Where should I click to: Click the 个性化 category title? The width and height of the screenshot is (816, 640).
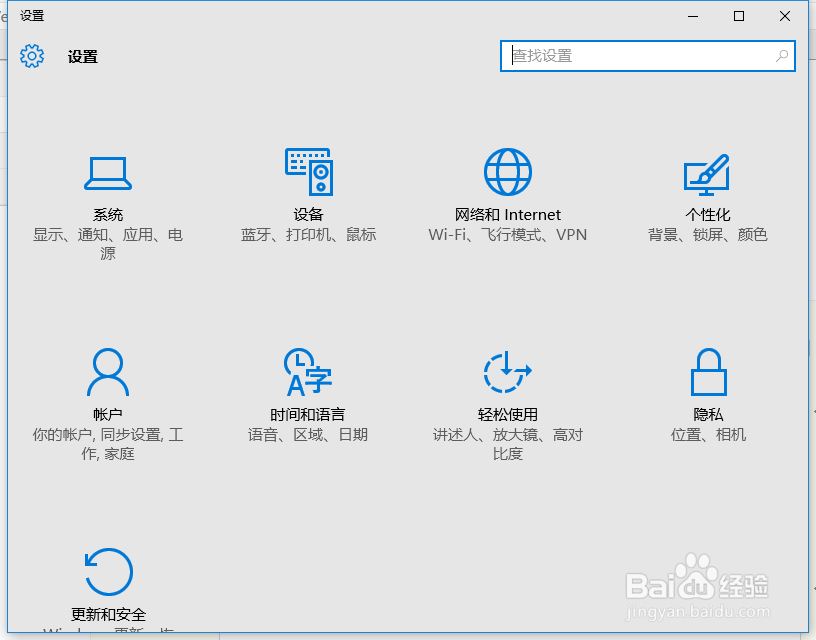pyautogui.click(x=708, y=214)
